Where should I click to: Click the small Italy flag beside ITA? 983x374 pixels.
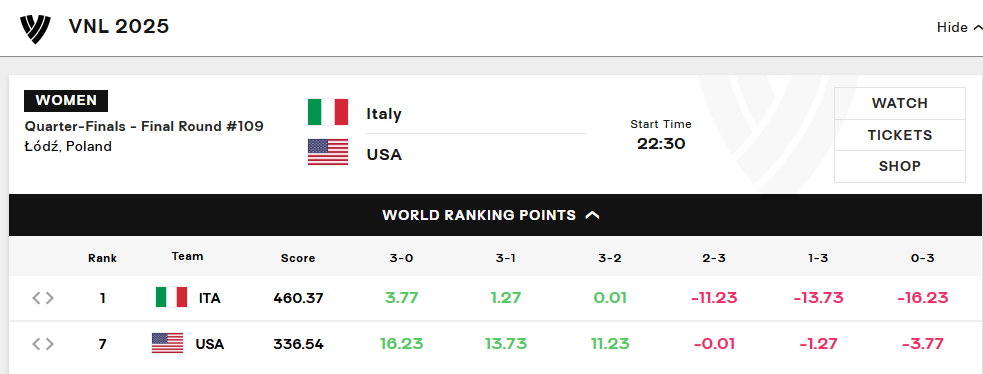pyautogui.click(x=171, y=298)
